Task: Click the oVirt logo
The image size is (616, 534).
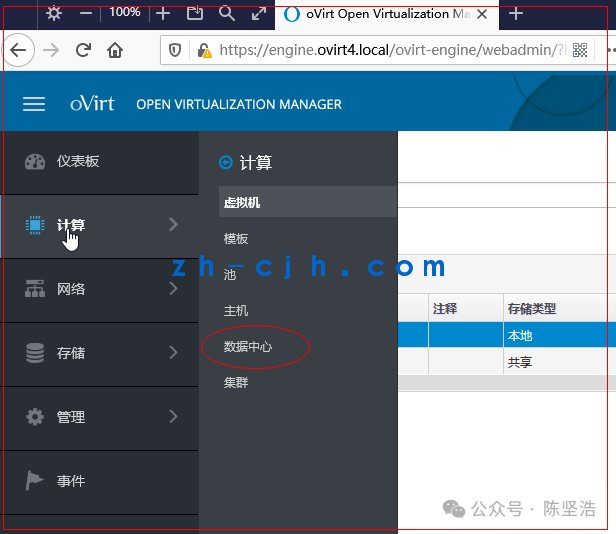Action: tap(92, 104)
